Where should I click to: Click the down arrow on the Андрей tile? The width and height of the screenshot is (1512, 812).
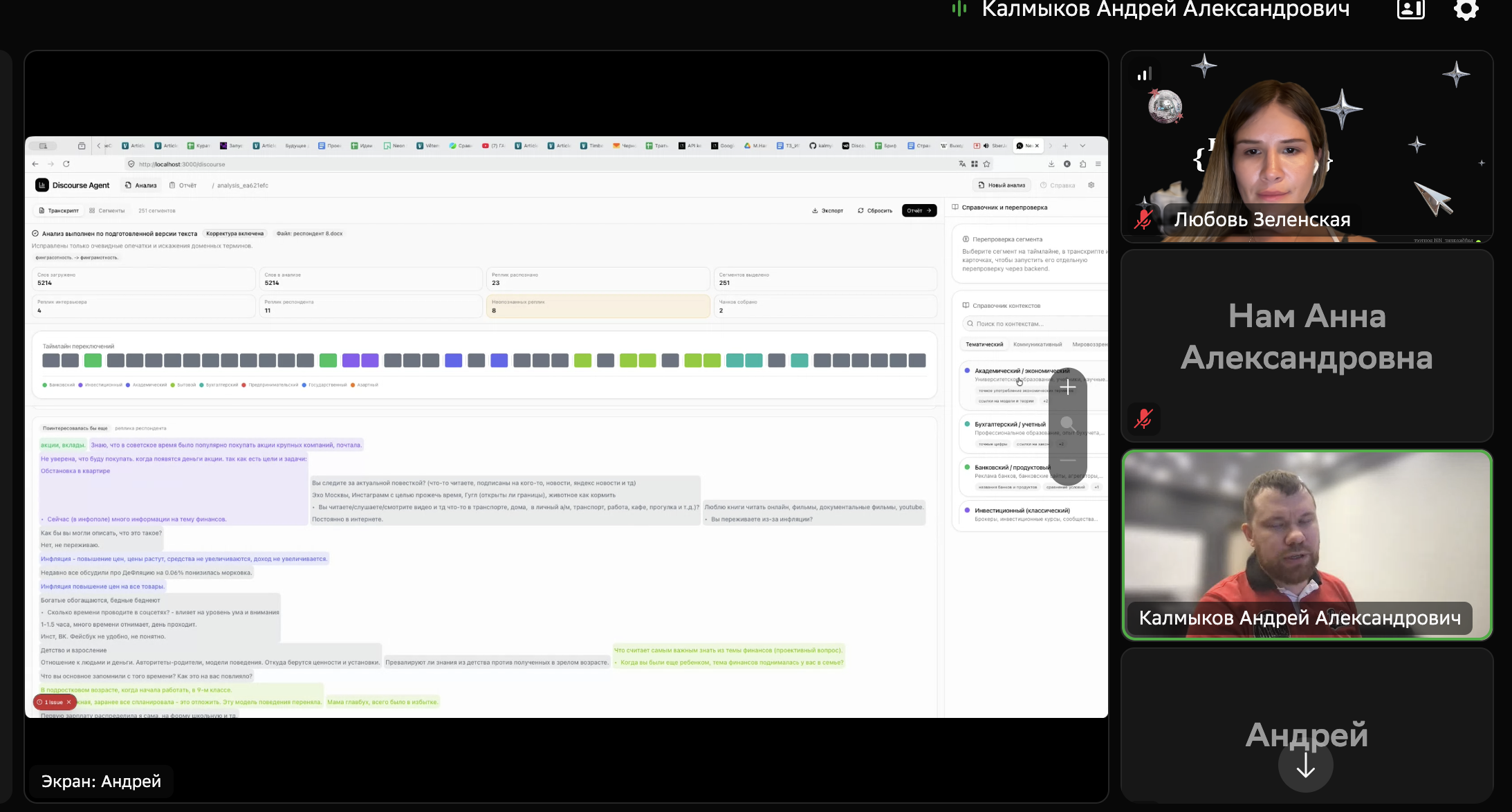click(x=1306, y=766)
